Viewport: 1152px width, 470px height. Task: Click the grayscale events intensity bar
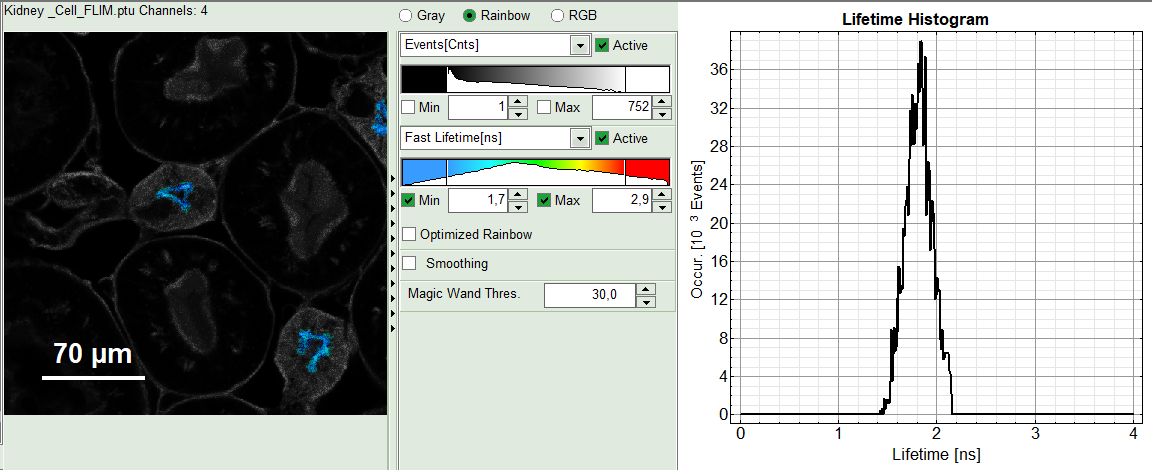(x=535, y=78)
